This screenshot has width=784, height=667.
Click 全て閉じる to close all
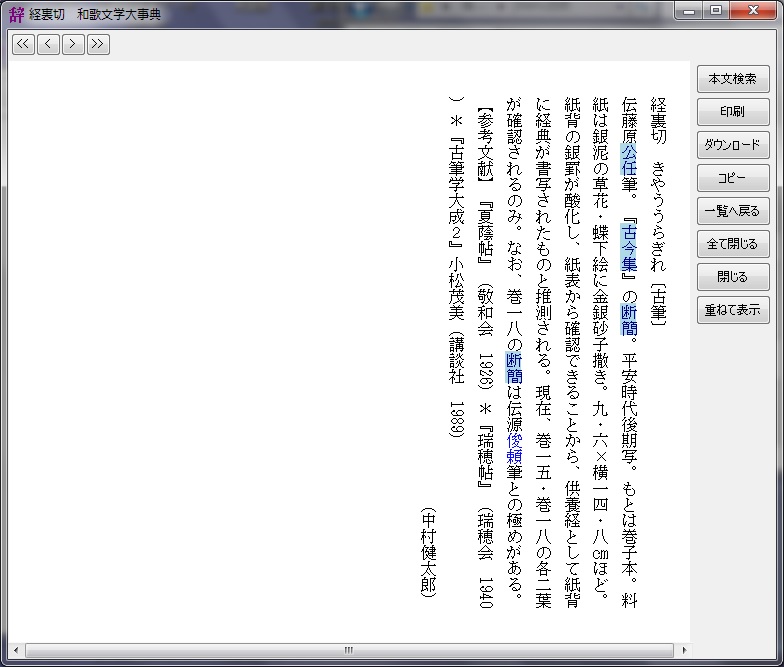[x=733, y=244]
